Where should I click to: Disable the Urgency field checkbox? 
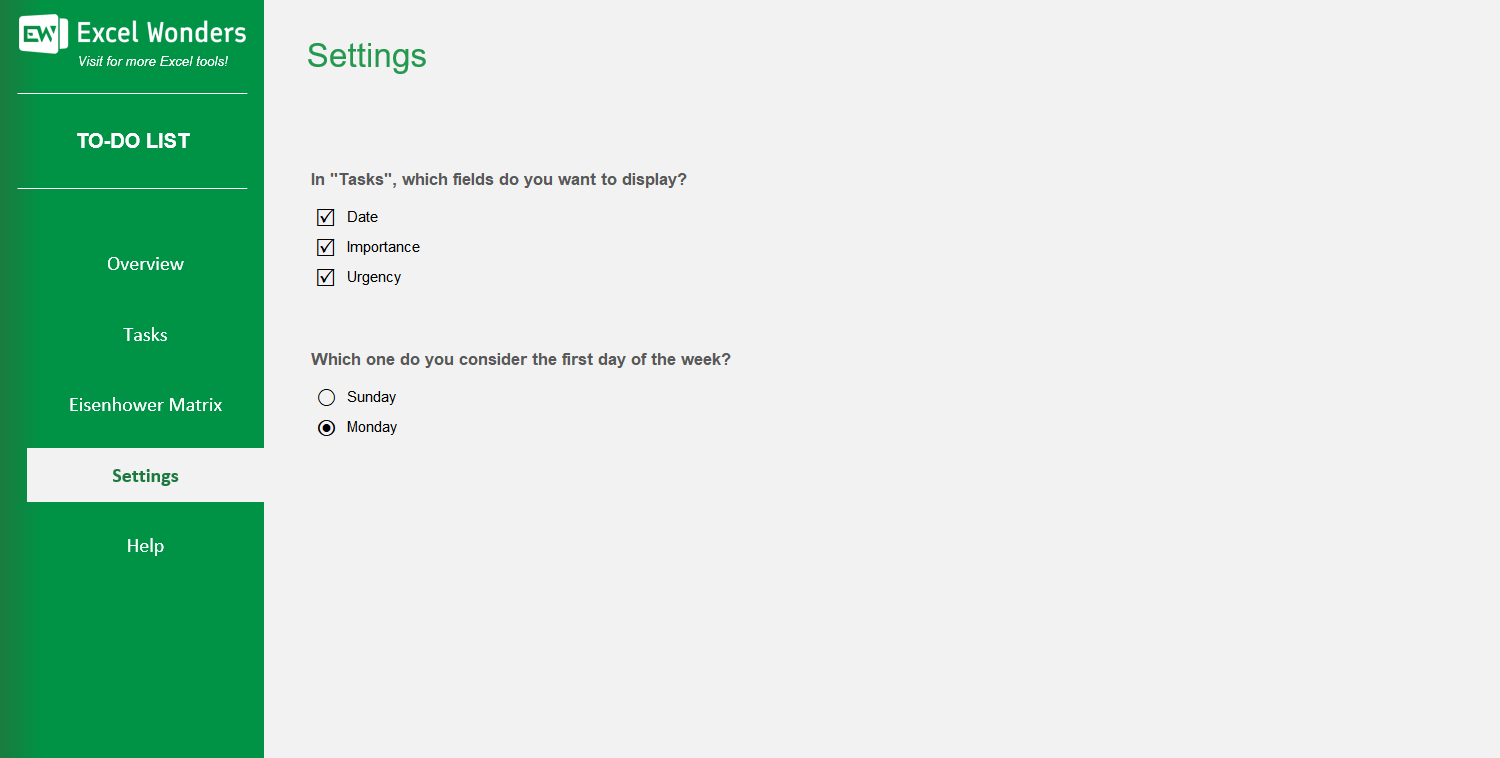point(326,277)
